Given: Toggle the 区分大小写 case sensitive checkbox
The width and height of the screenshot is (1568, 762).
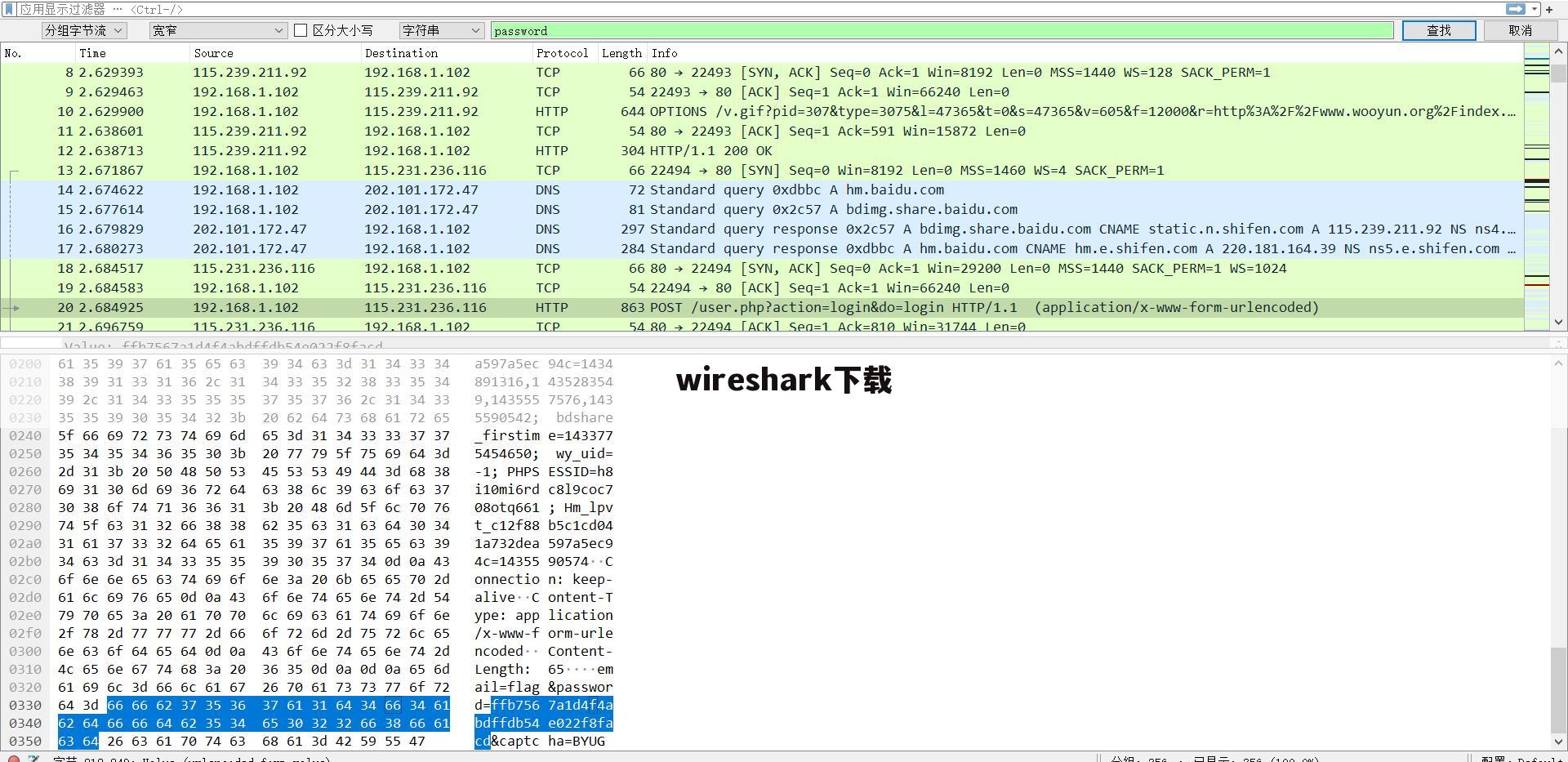Looking at the screenshot, I should [301, 30].
